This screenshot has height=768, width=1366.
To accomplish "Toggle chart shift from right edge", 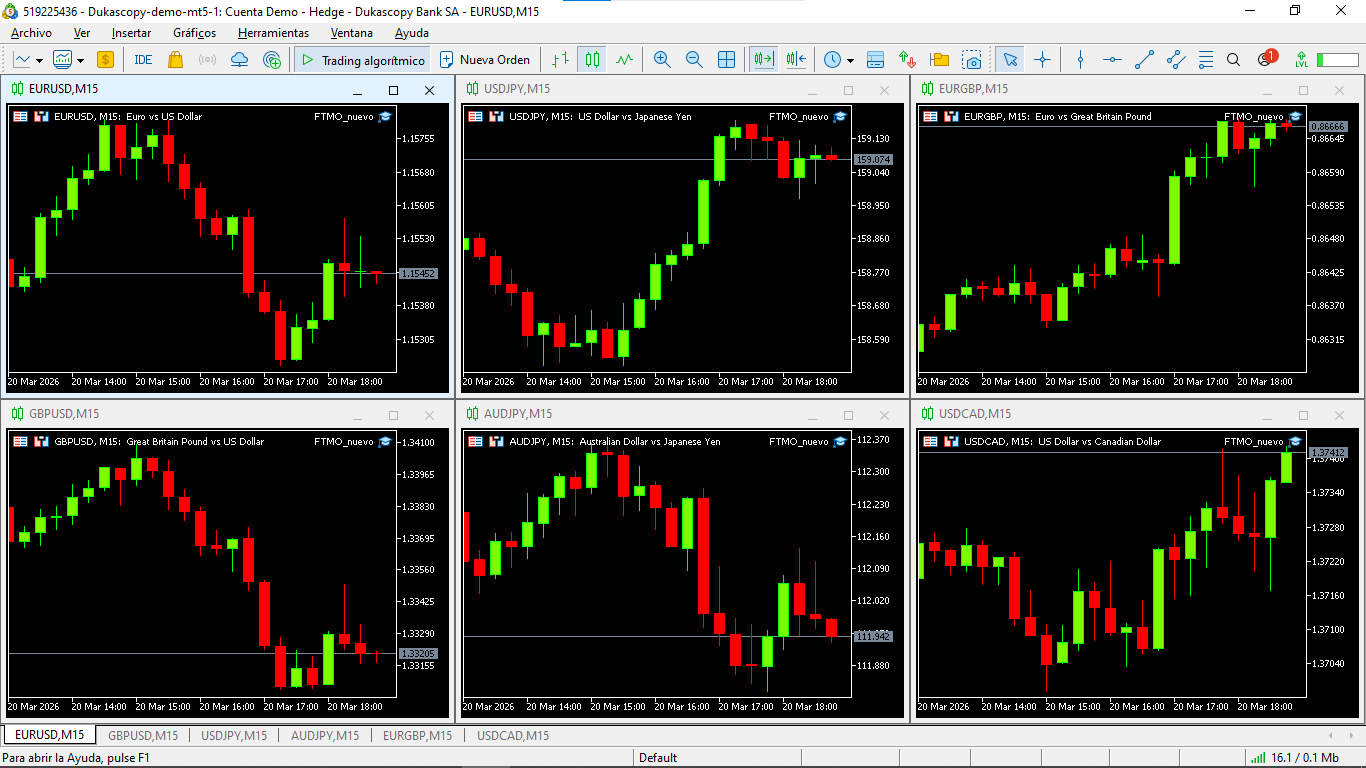I will [x=796, y=60].
